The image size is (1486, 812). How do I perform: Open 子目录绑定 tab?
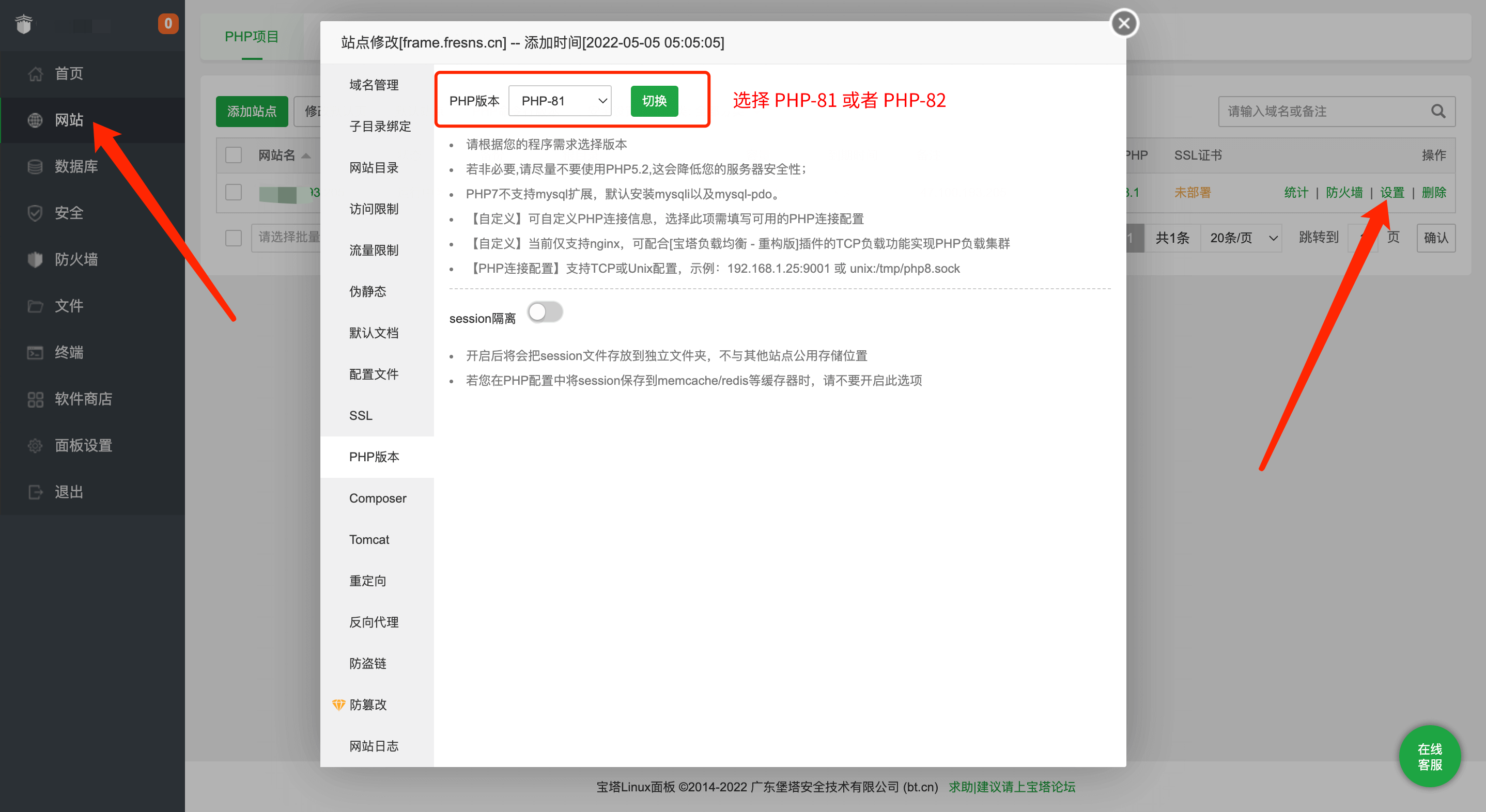[377, 127]
